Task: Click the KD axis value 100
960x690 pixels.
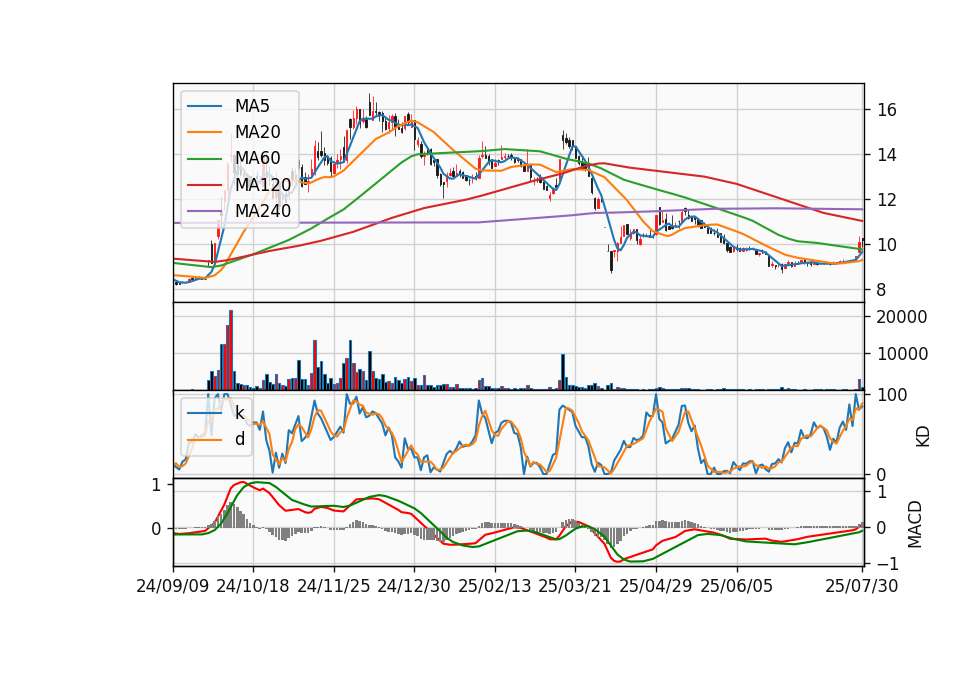Action: coord(892,395)
